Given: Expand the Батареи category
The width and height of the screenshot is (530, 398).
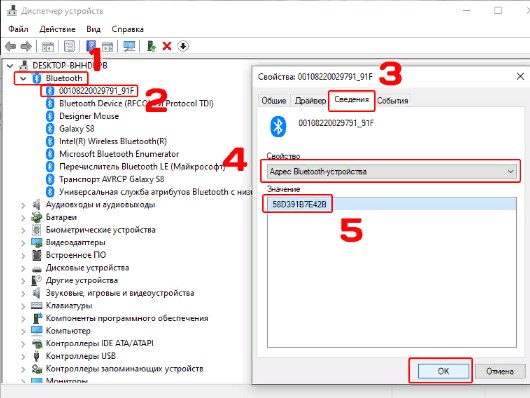Looking at the screenshot, I should 23,217.
